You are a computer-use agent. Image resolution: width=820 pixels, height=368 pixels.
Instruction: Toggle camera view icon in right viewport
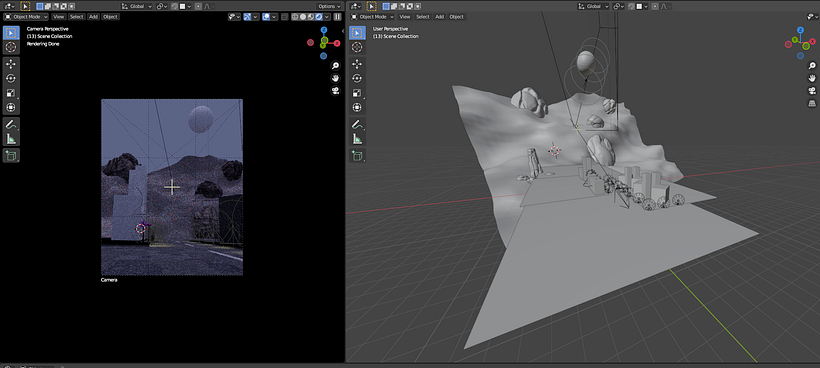(x=812, y=90)
